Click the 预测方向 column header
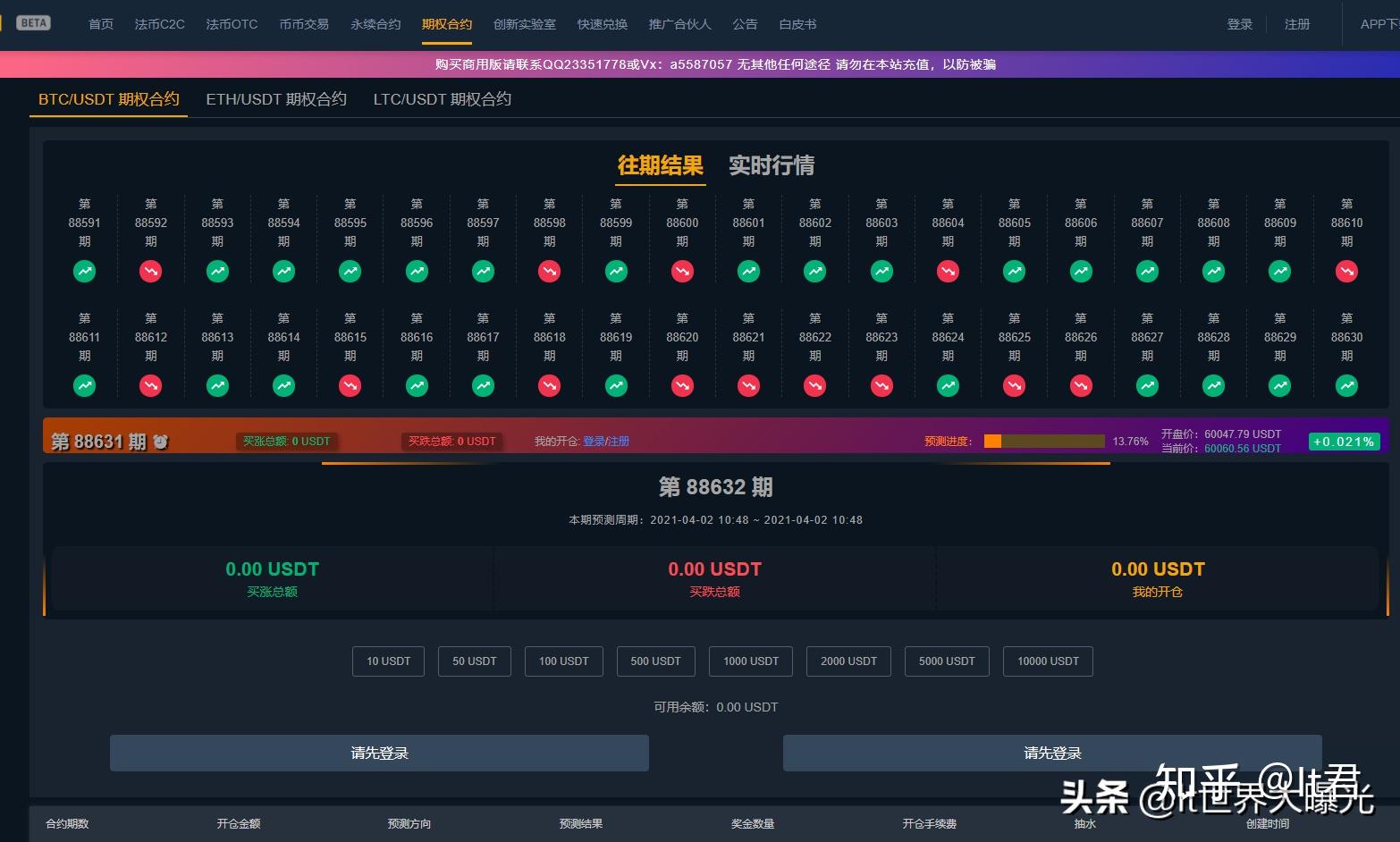 [409, 823]
